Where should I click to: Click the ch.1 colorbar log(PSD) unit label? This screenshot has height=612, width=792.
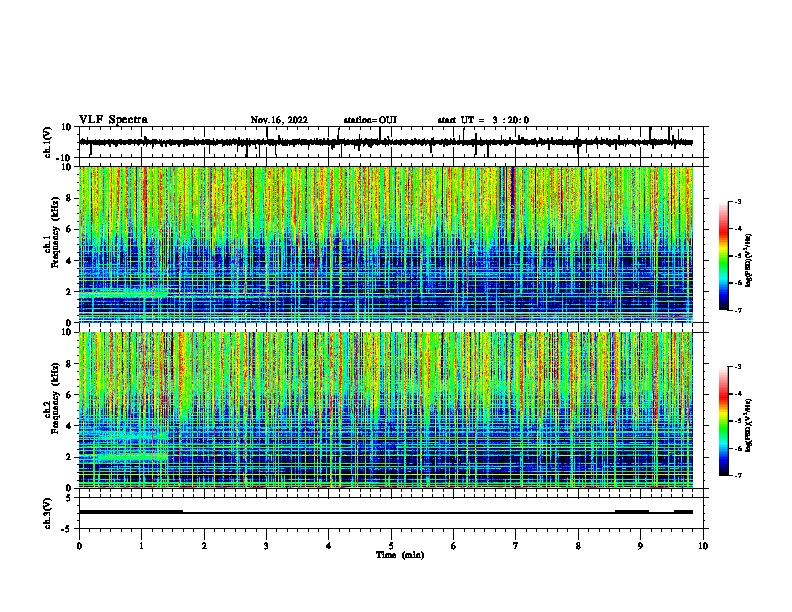pos(749,260)
